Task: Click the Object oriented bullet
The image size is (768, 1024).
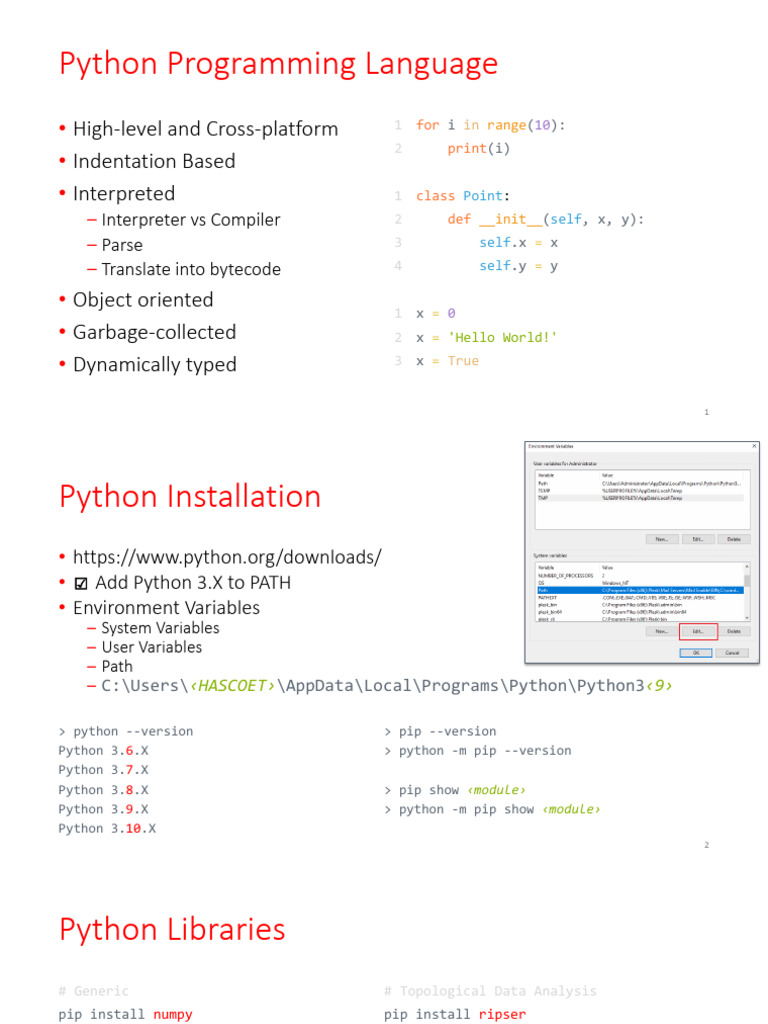Action: click(x=143, y=300)
